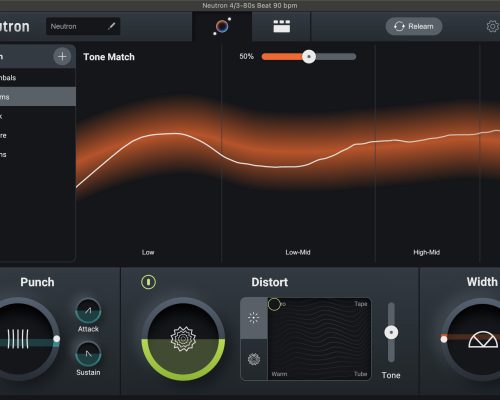
Task: Click the Tube corner of the XY pad
Action: coord(360,374)
